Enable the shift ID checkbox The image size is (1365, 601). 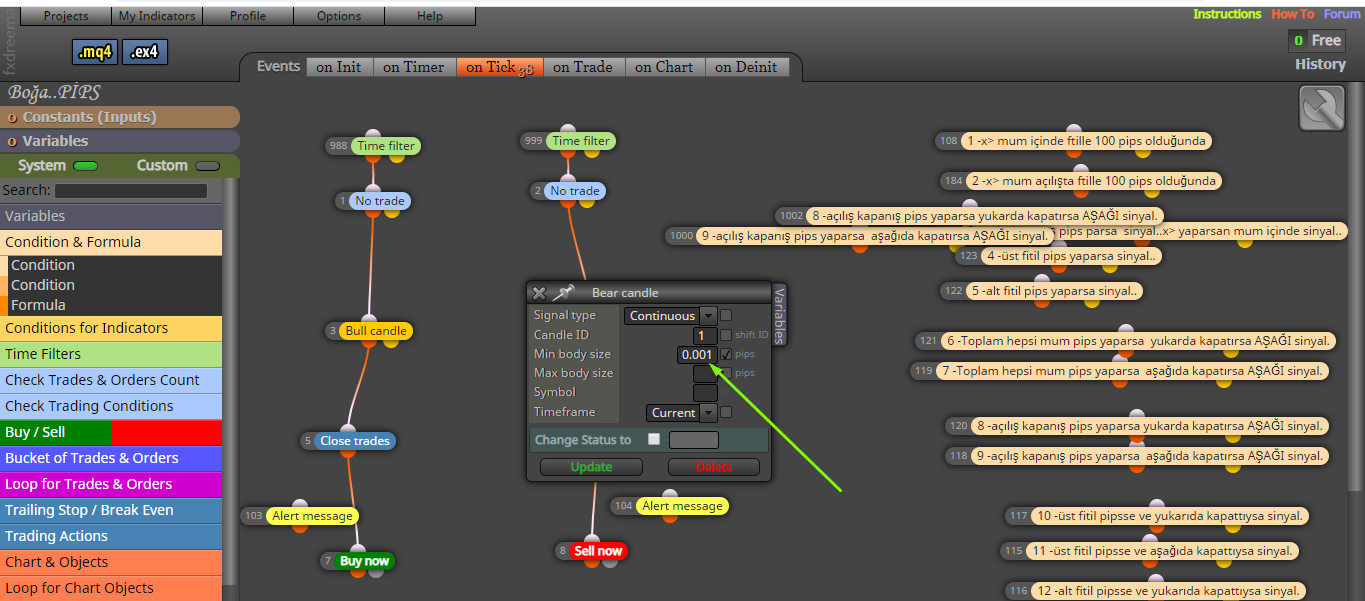[x=726, y=335]
